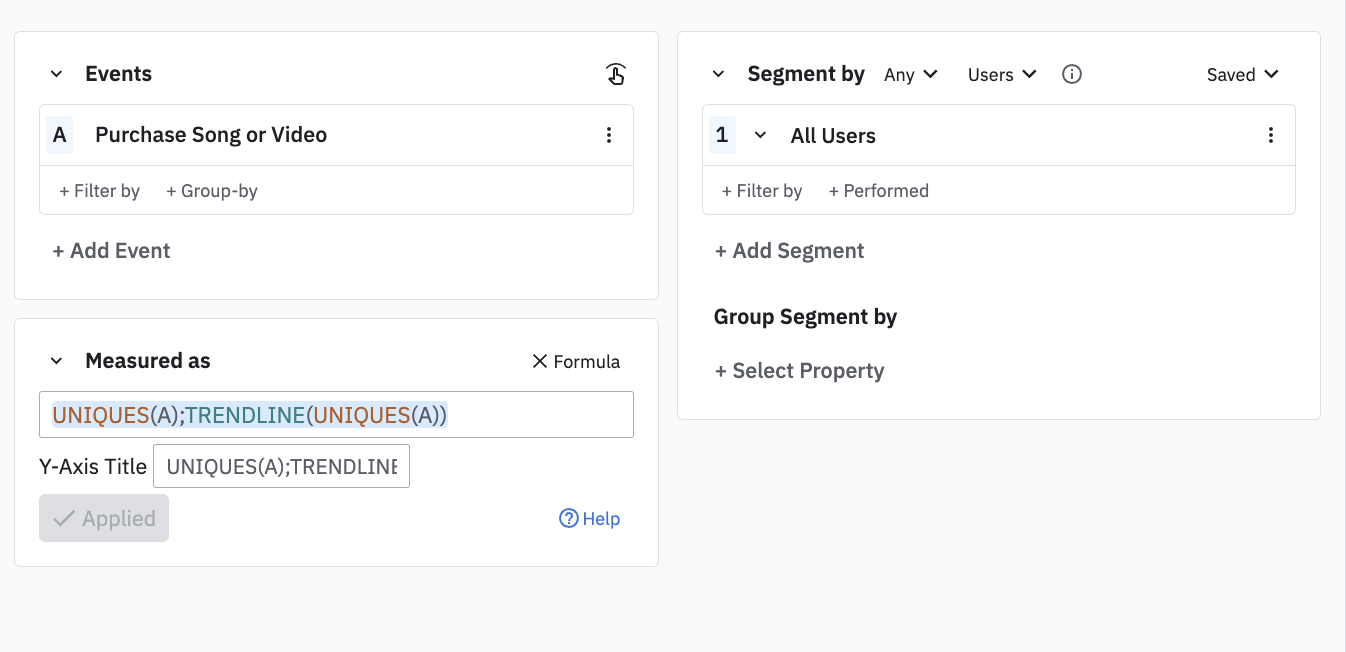Collapse the Segment by panel

(x=718, y=75)
